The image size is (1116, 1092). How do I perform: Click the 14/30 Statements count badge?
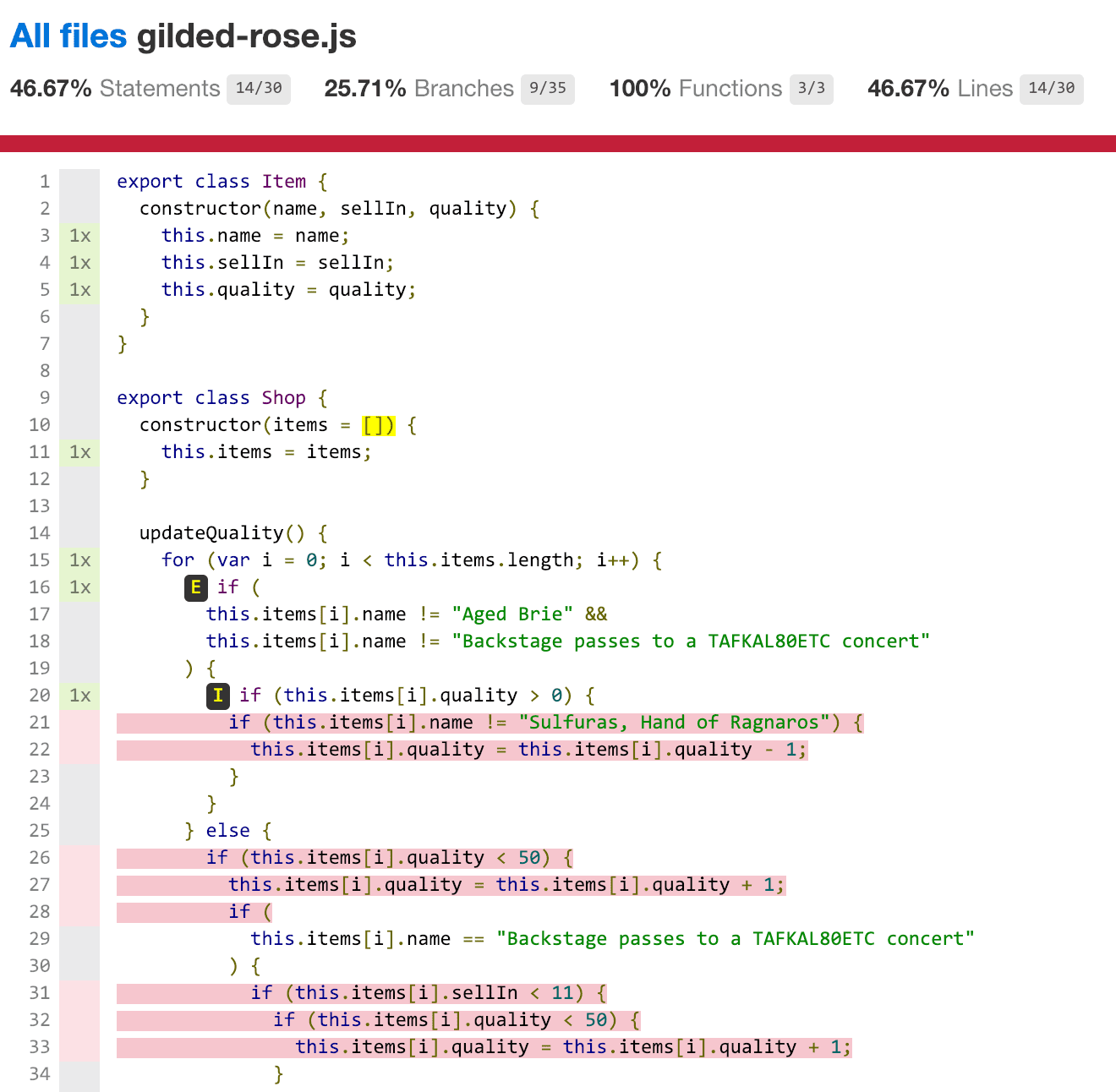tap(258, 89)
